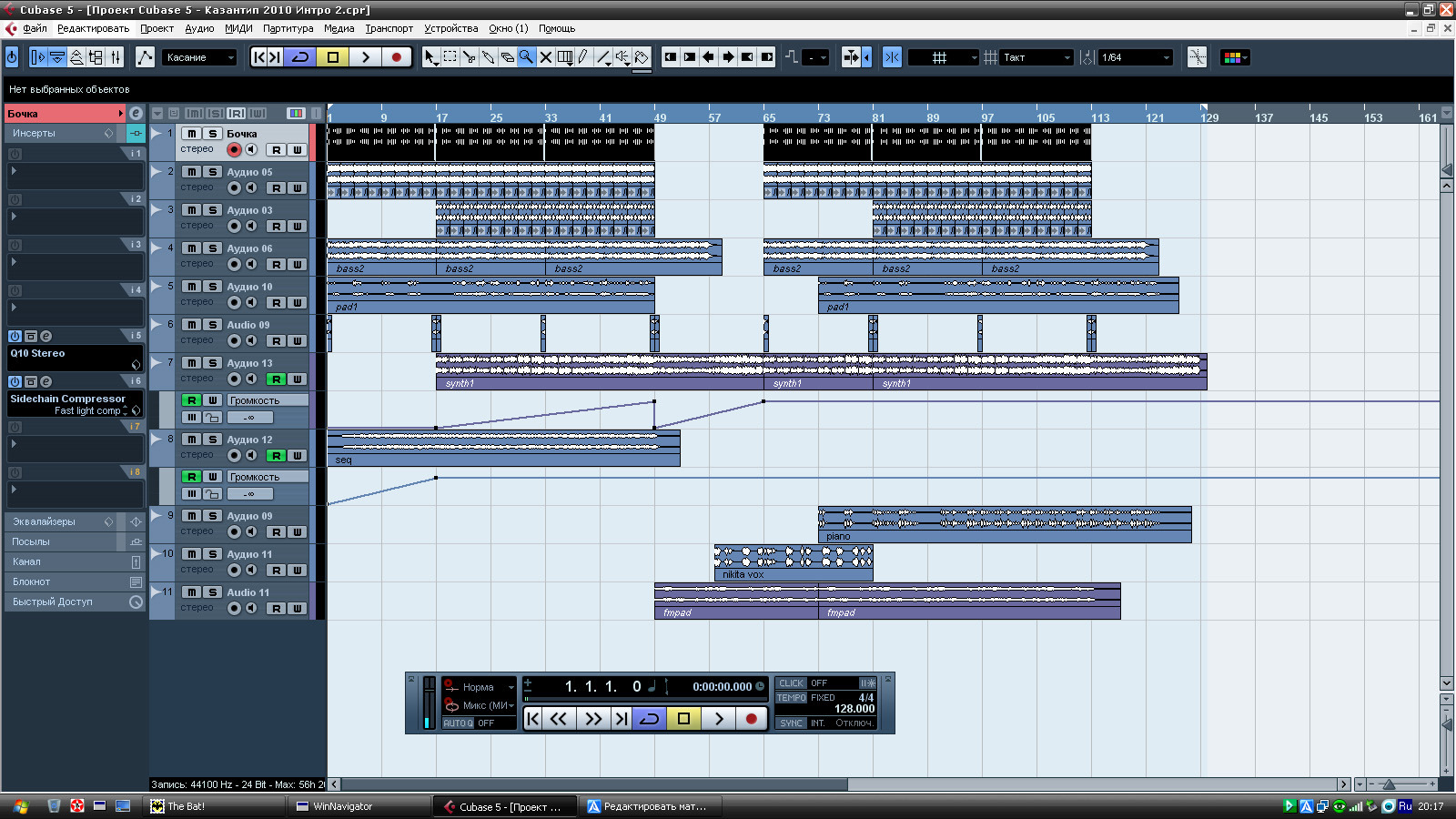
Task: Open the Проект menu
Action: (157, 28)
